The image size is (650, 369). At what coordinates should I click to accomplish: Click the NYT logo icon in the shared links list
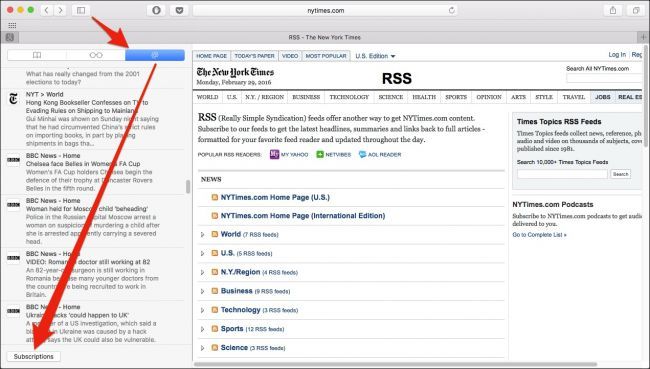[13, 99]
